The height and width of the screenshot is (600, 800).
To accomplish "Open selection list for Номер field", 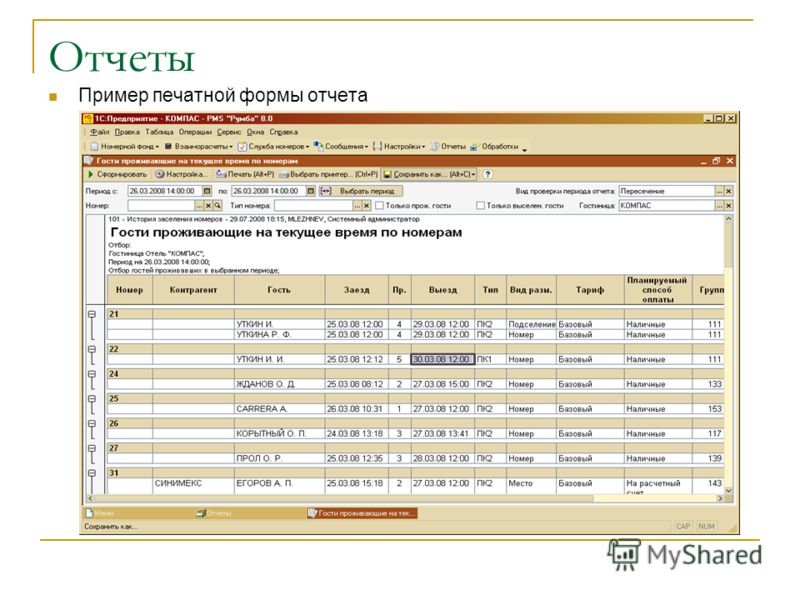I will click(x=199, y=206).
